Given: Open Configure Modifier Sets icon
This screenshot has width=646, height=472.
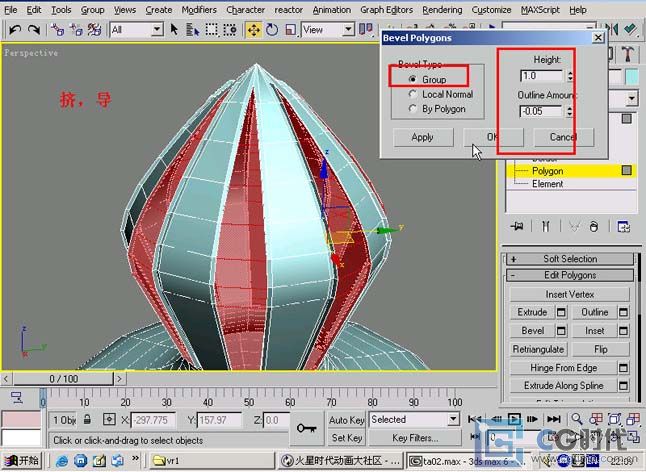Looking at the screenshot, I should coord(623,227).
